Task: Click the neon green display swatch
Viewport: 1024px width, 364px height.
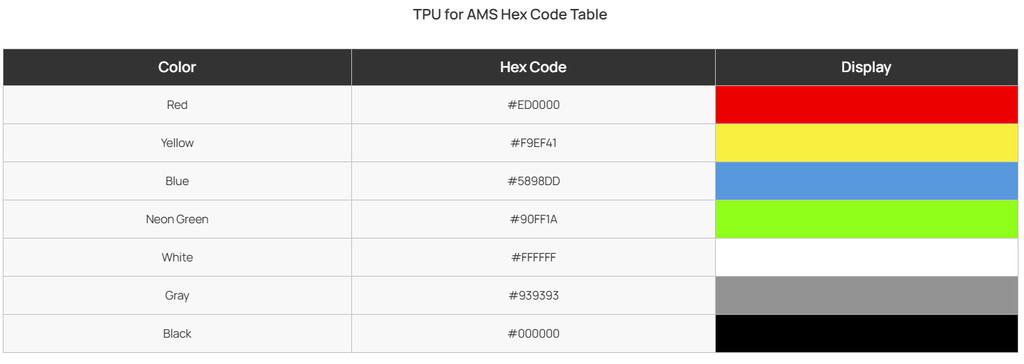Action: [867, 219]
